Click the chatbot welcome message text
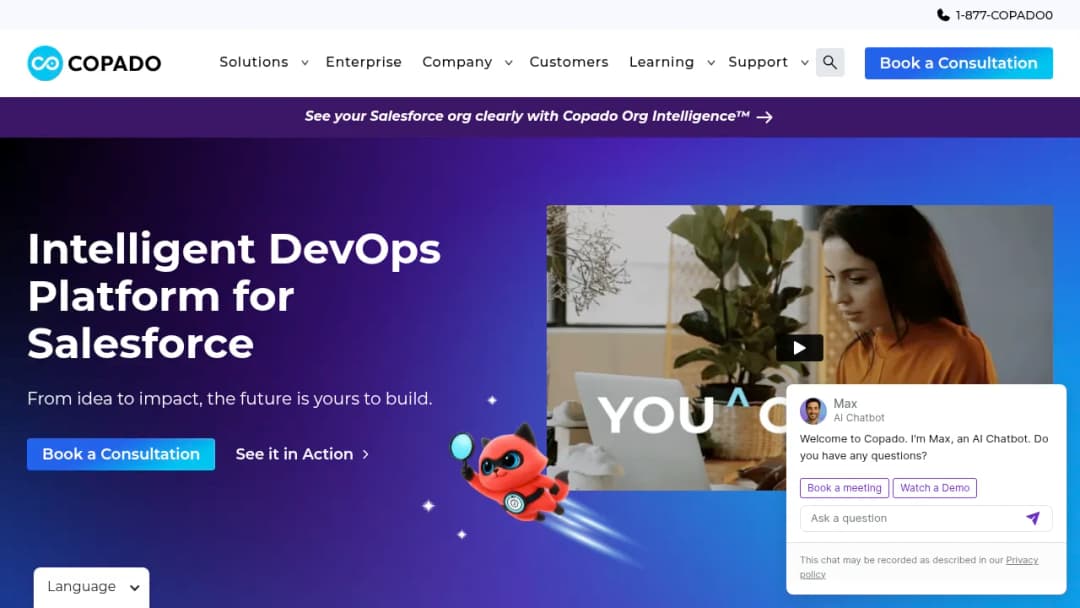1080x608 pixels. pos(924,447)
